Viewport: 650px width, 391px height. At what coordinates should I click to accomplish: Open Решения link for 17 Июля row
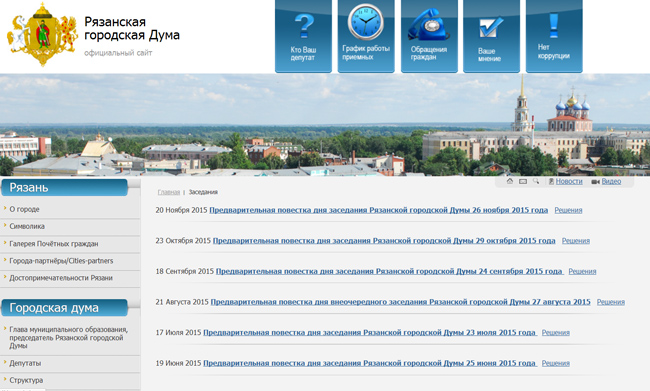[555, 333]
